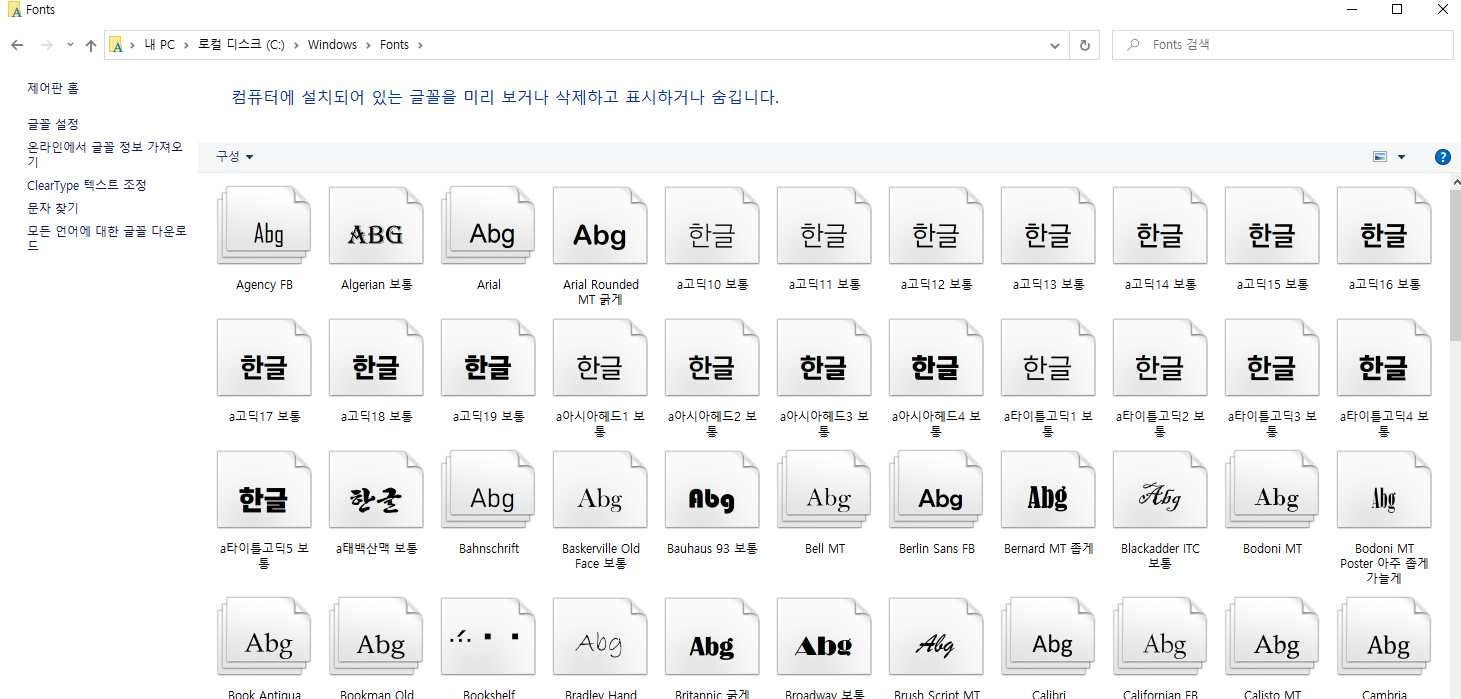The image size is (1461, 699).
Task: Select the Berlin Sans FB font icon
Action: (936, 490)
